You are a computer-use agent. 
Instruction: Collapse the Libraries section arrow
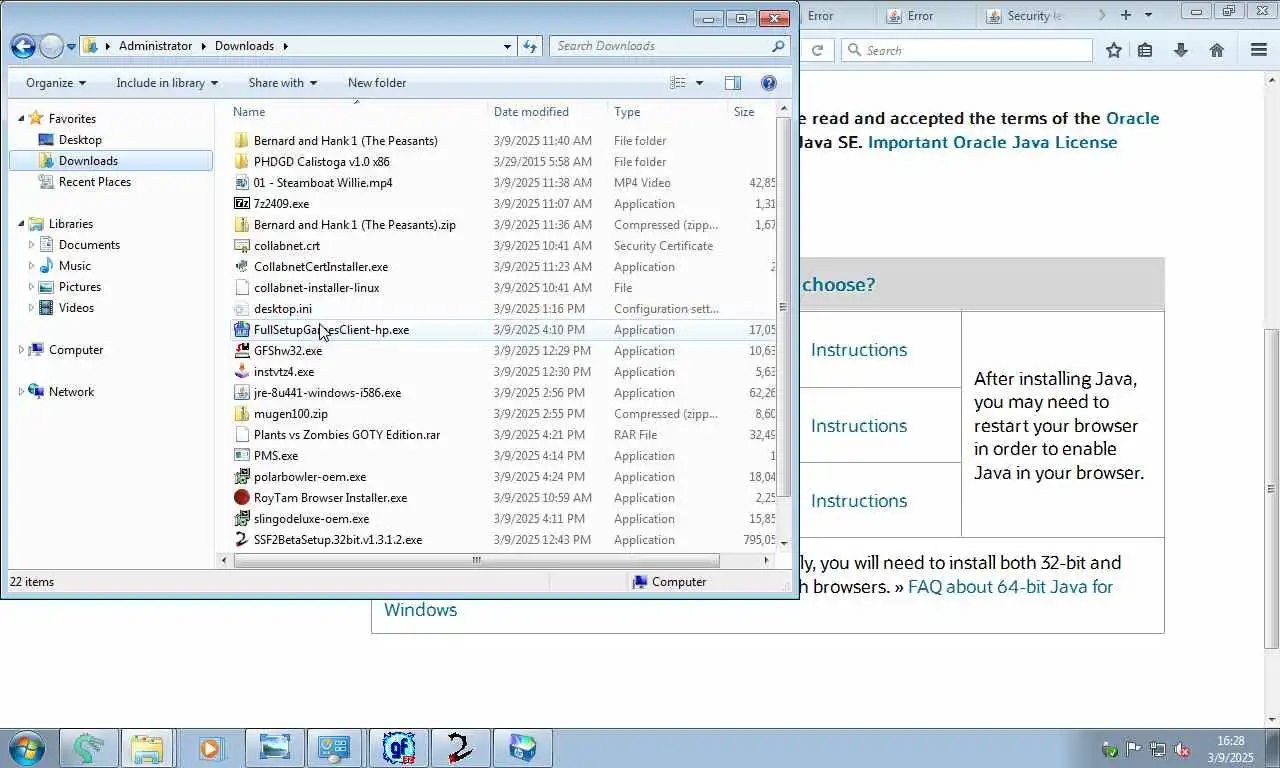(21, 224)
